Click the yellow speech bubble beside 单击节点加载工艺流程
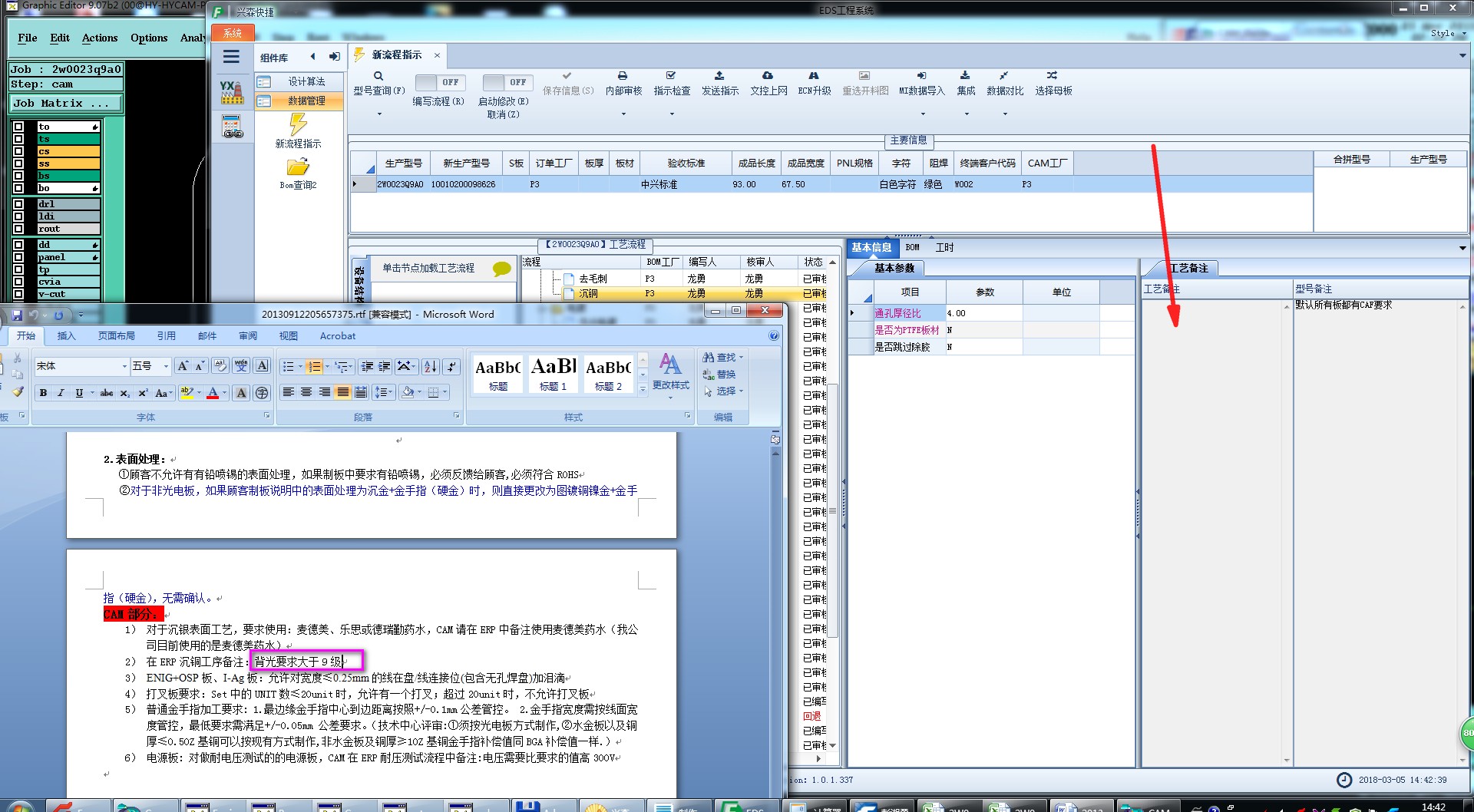The image size is (1474, 812). click(501, 269)
